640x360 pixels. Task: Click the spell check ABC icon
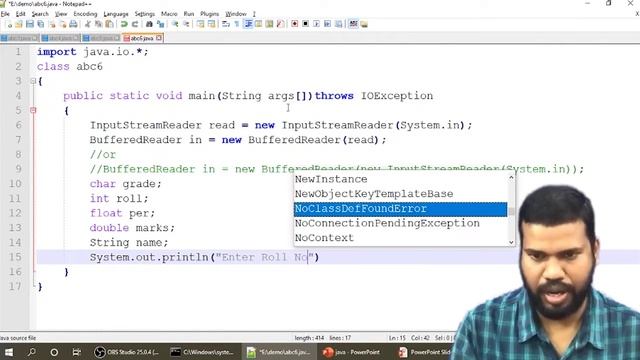click(x=353, y=24)
